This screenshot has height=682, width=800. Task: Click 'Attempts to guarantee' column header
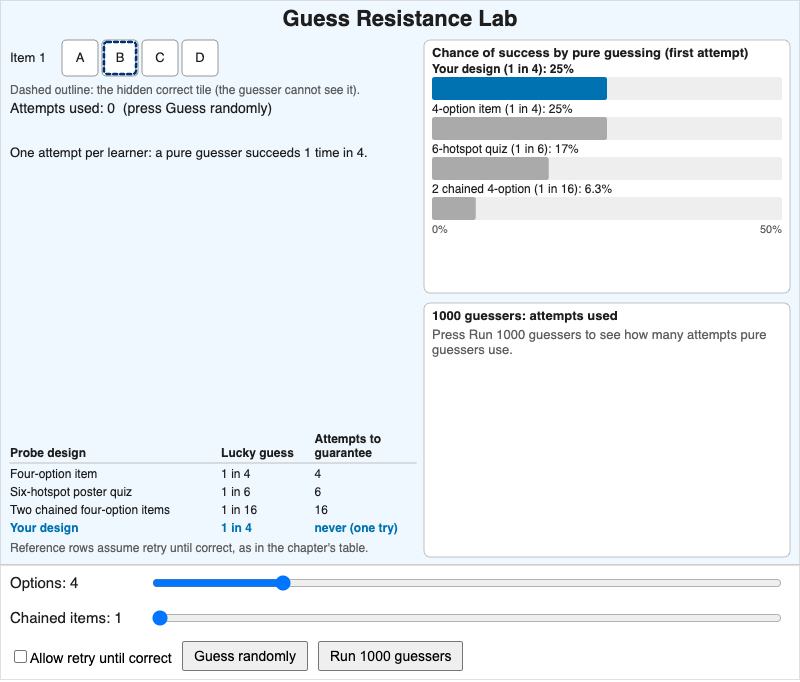347,446
